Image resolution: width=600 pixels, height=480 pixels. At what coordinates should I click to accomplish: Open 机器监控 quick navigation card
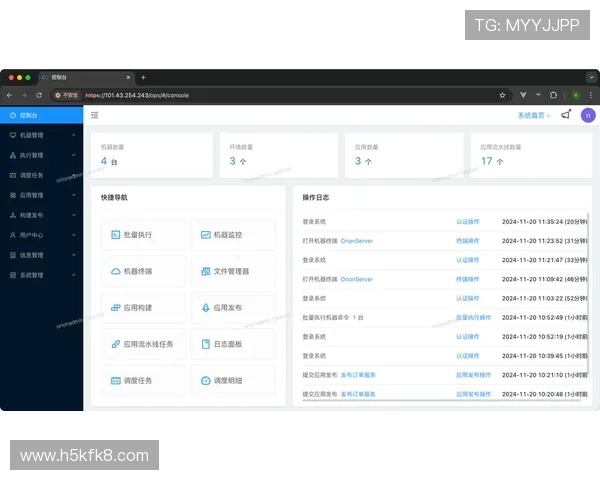coord(233,235)
